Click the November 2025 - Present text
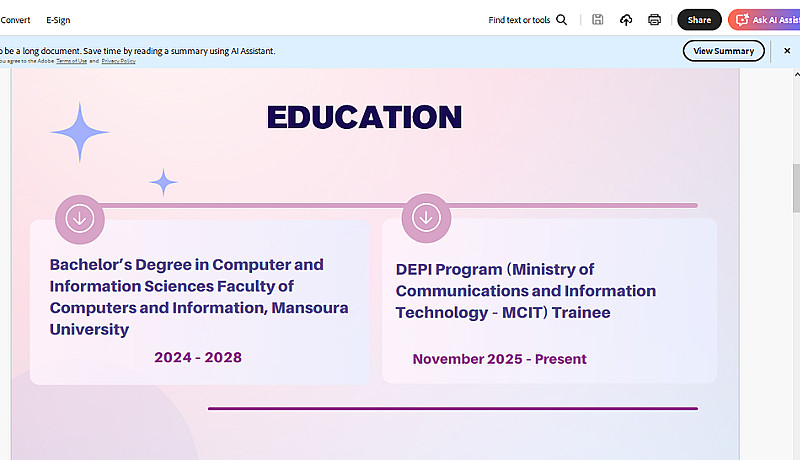 (x=499, y=359)
